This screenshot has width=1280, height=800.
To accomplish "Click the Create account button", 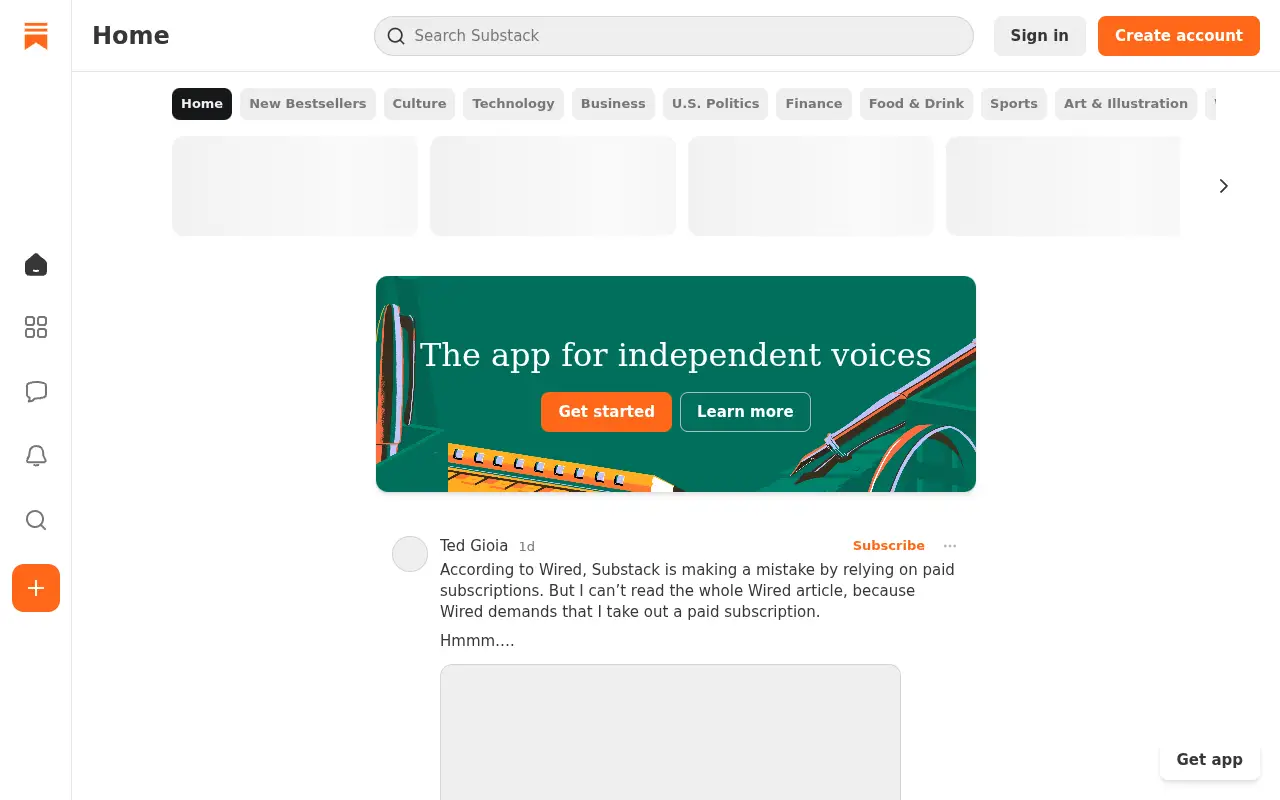I will (1179, 36).
